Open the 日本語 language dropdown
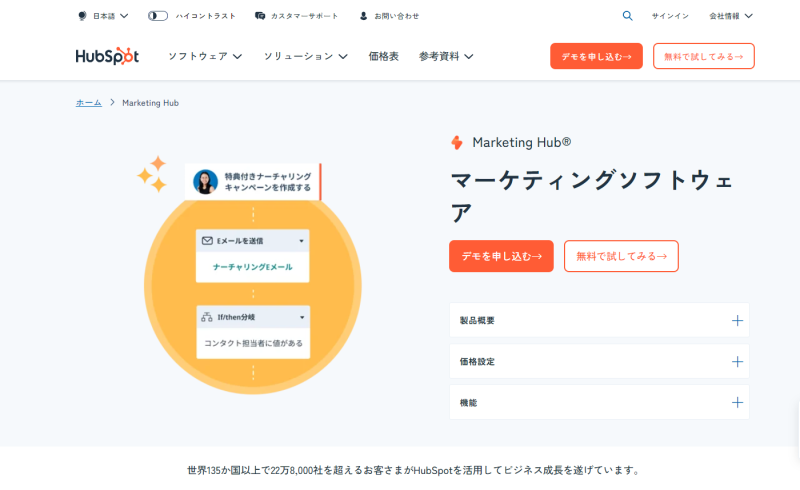This screenshot has height=490, width=800. [x=110, y=16]
